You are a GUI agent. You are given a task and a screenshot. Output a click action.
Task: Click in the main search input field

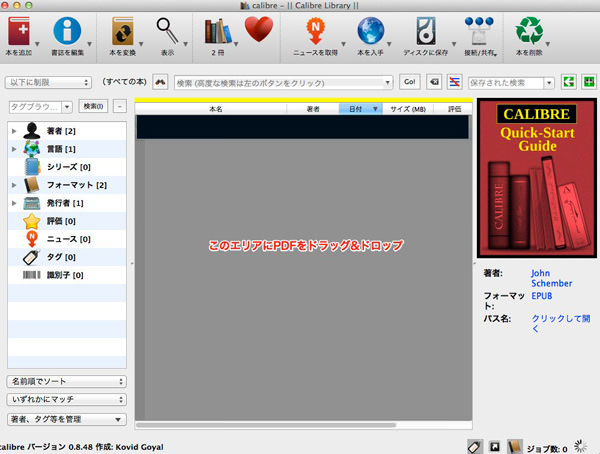279,83
